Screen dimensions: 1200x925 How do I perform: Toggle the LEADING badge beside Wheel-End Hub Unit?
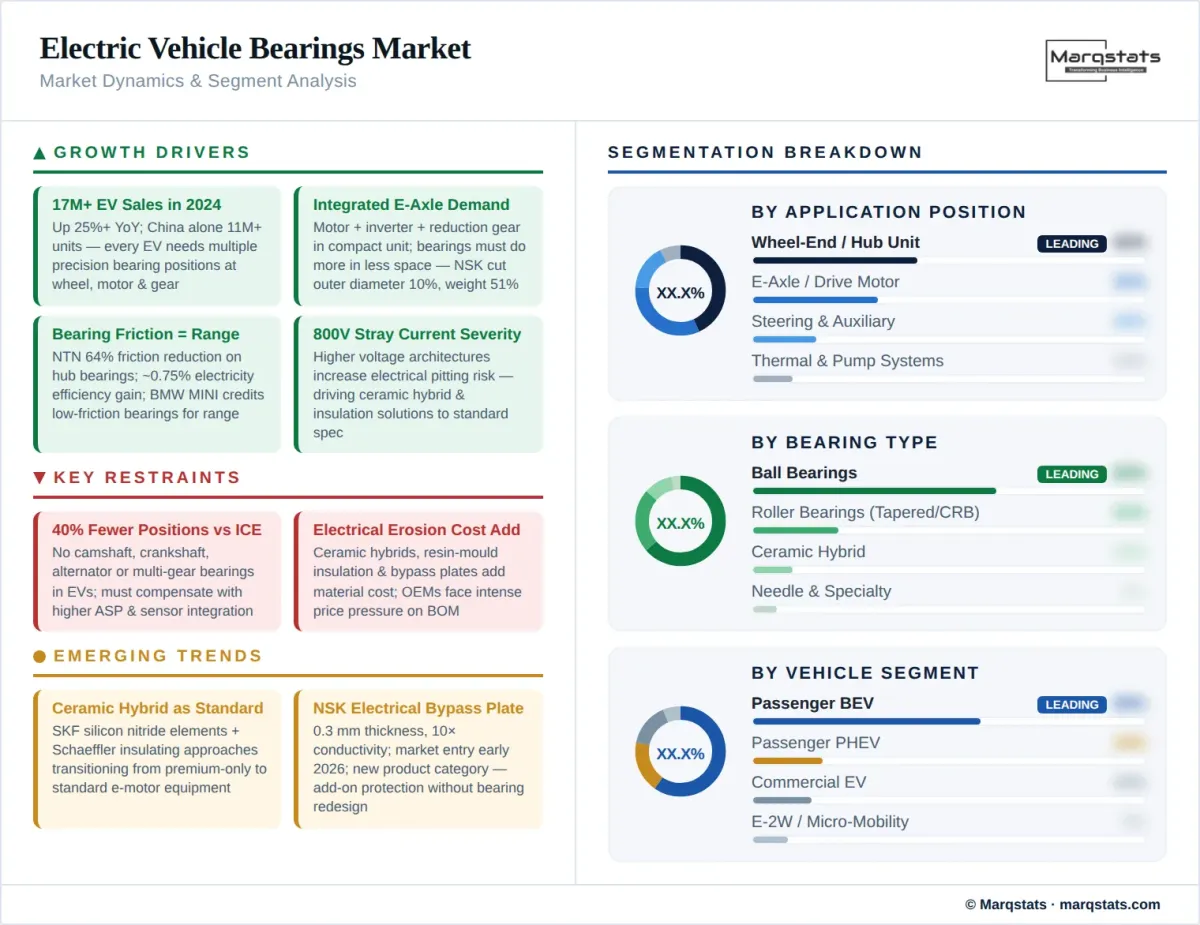click(1071, 243)
